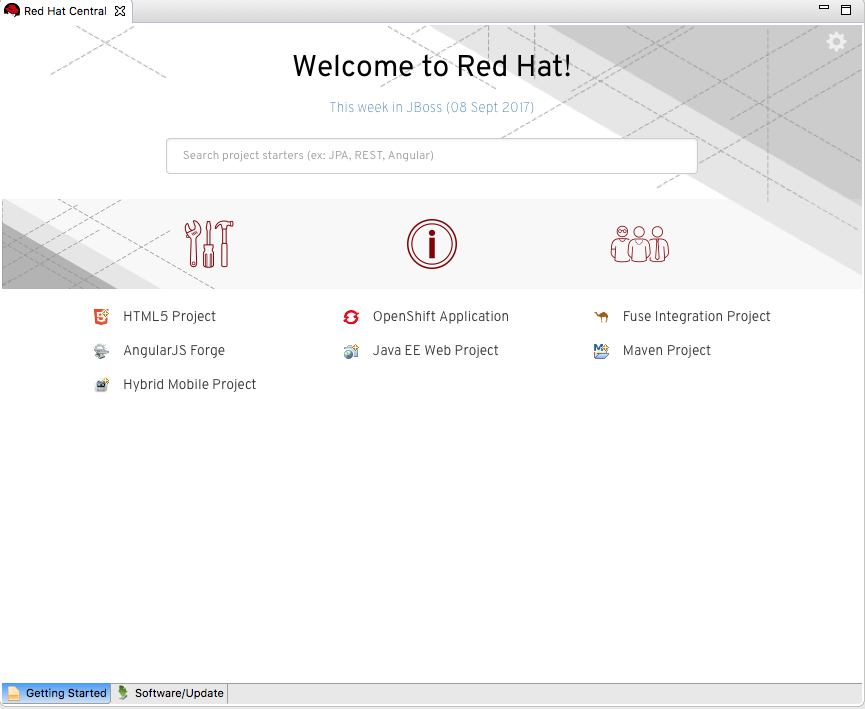Create a new HTML5 Project

pos(169,317)
